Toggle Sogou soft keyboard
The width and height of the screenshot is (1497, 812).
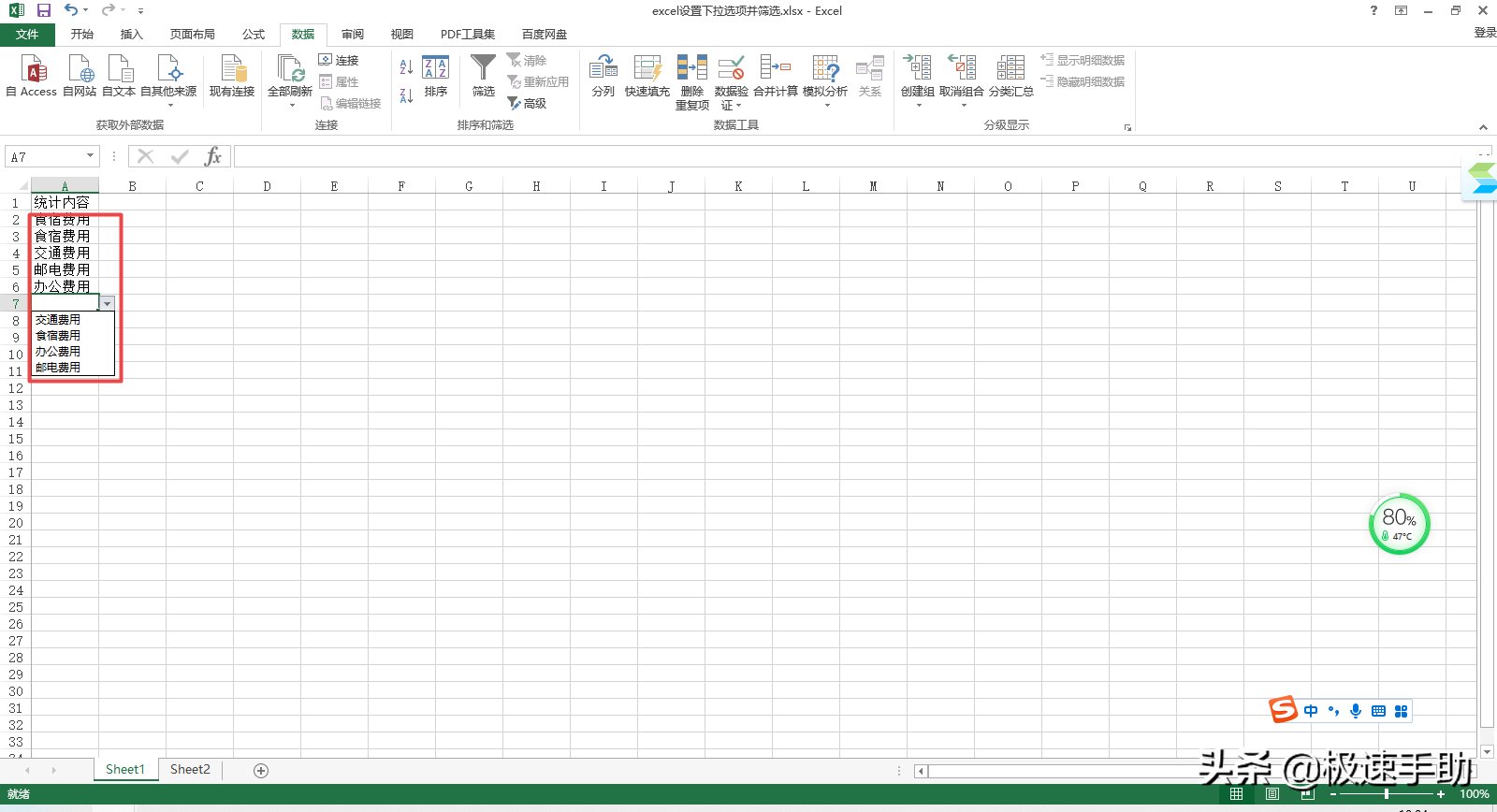1378,711
